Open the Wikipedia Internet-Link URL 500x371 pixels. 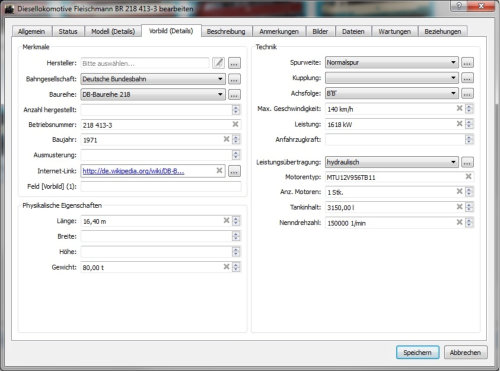(133, 171)
